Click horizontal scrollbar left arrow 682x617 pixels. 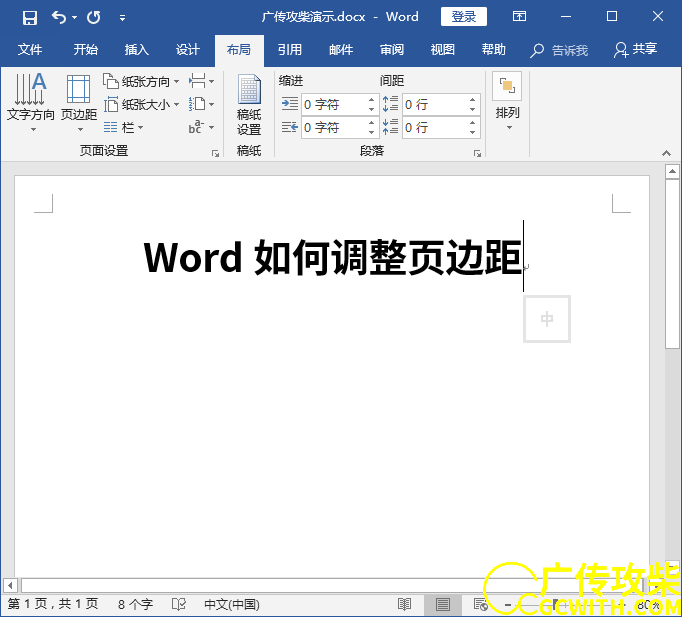pos(11,585)
